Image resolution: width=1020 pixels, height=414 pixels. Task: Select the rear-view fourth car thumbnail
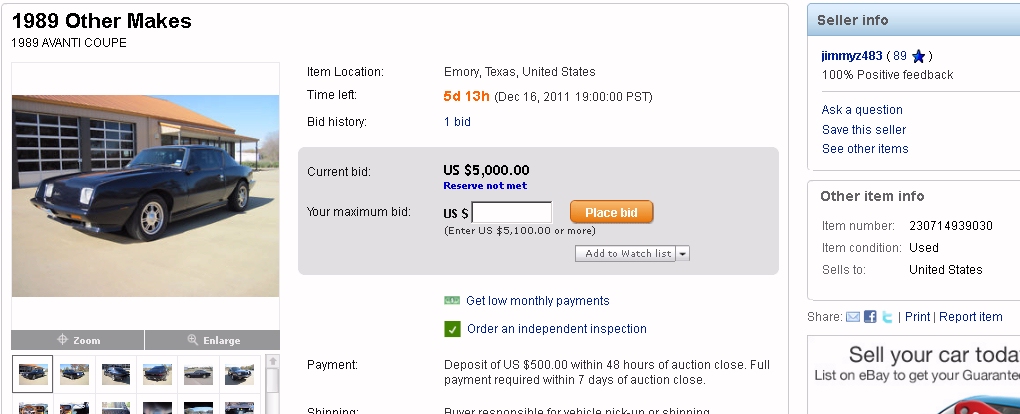coord(157,374)
